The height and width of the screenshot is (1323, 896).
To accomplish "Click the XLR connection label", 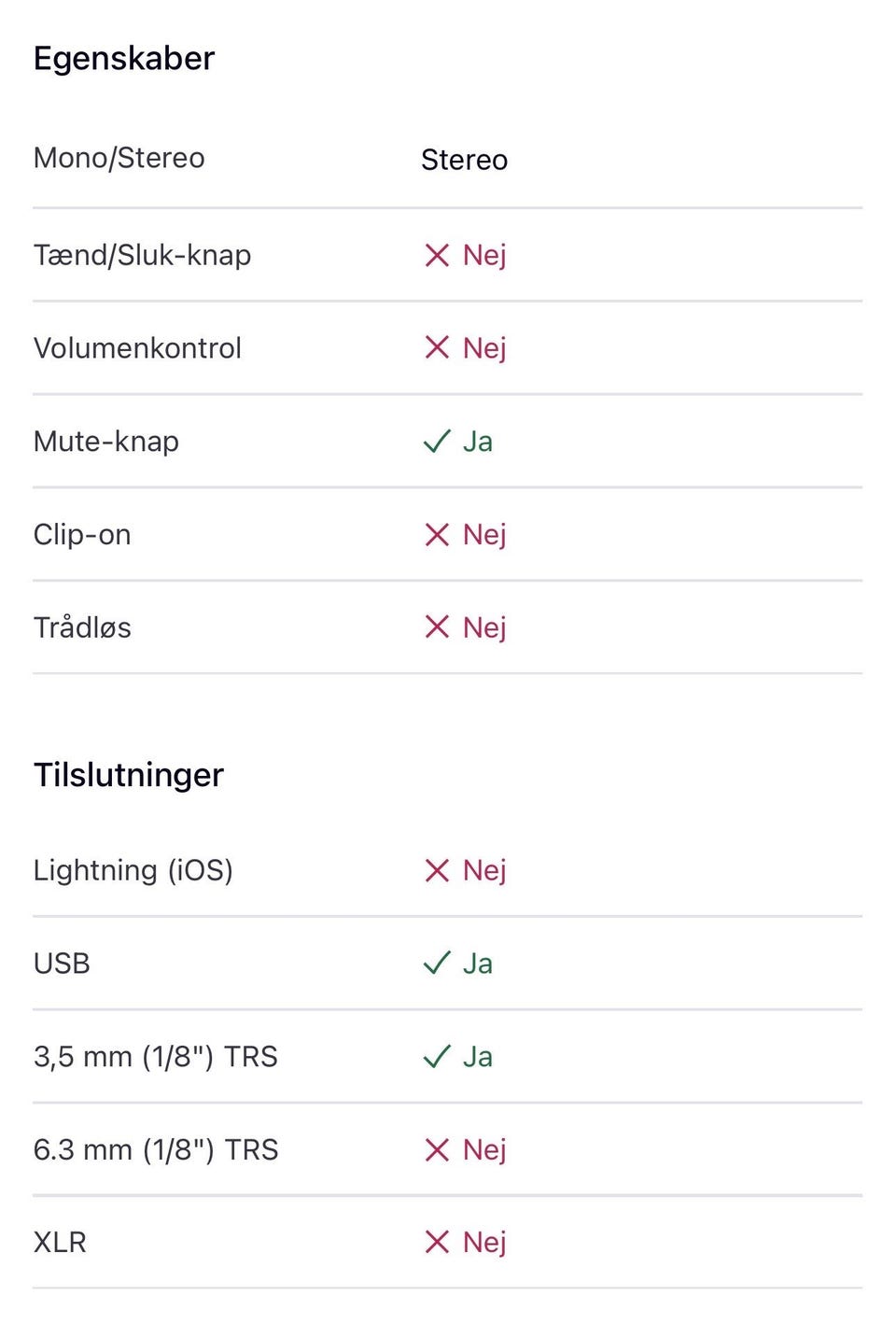I will pyautogui.click(x=60, y=1242).
